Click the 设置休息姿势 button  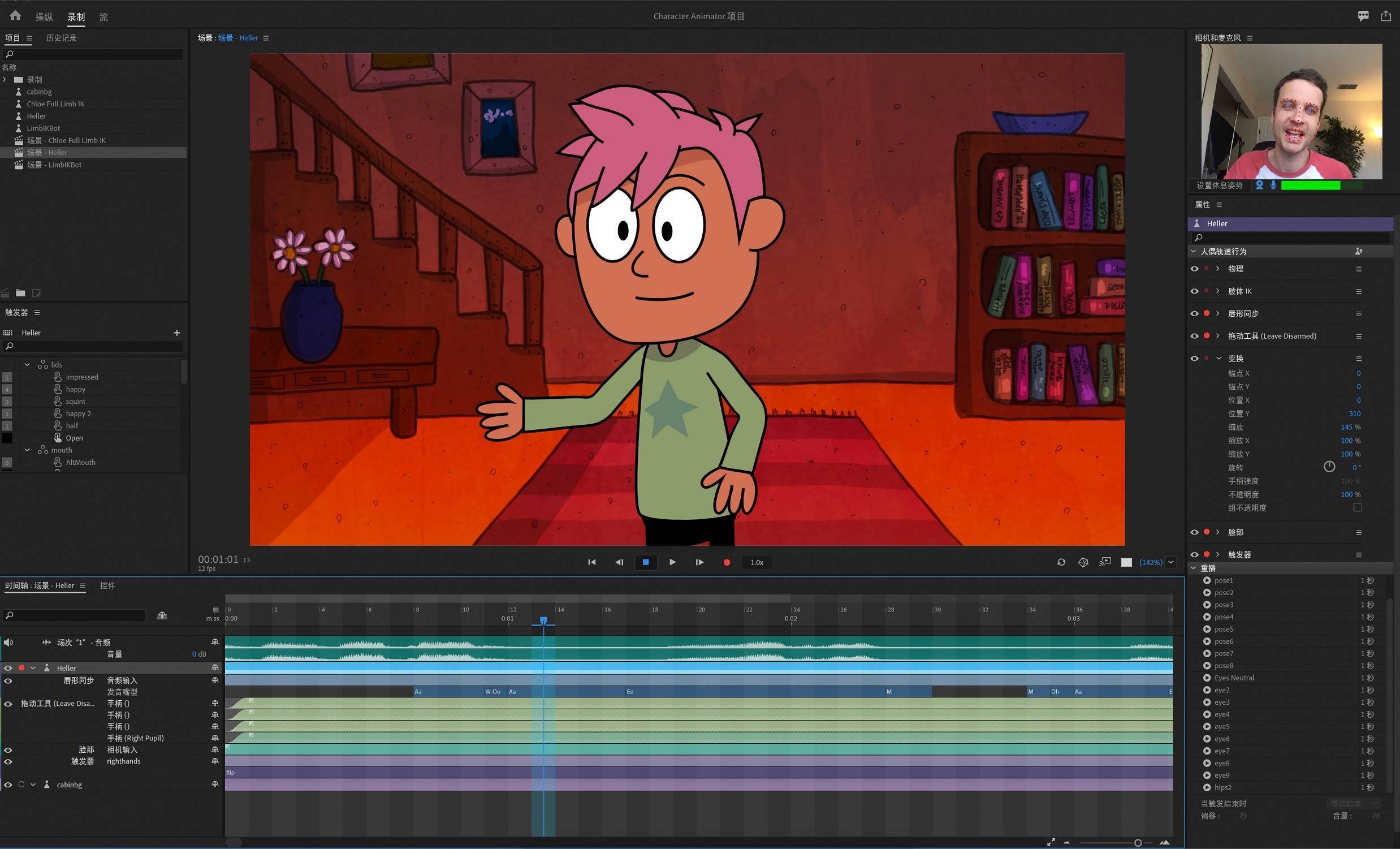pos(1218,186)
